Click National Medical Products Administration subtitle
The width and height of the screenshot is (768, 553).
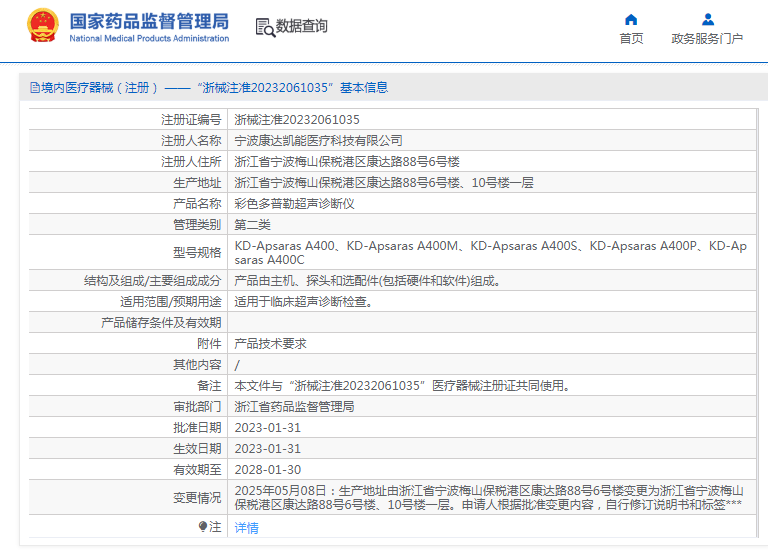click(x=149, y=38)
